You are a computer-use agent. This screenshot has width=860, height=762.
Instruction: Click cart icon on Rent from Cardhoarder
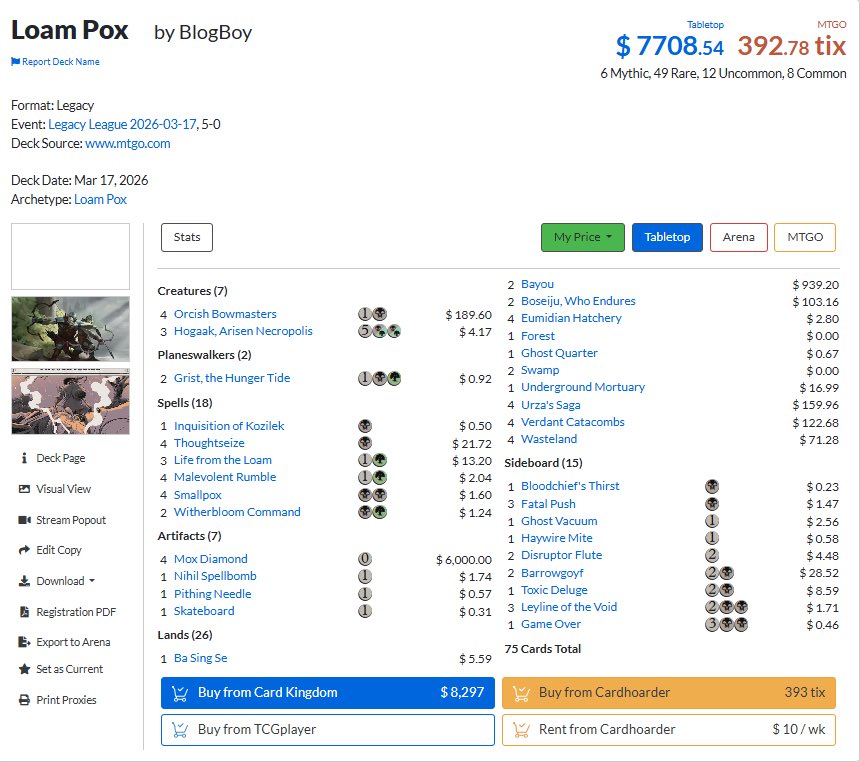(521, 730)
